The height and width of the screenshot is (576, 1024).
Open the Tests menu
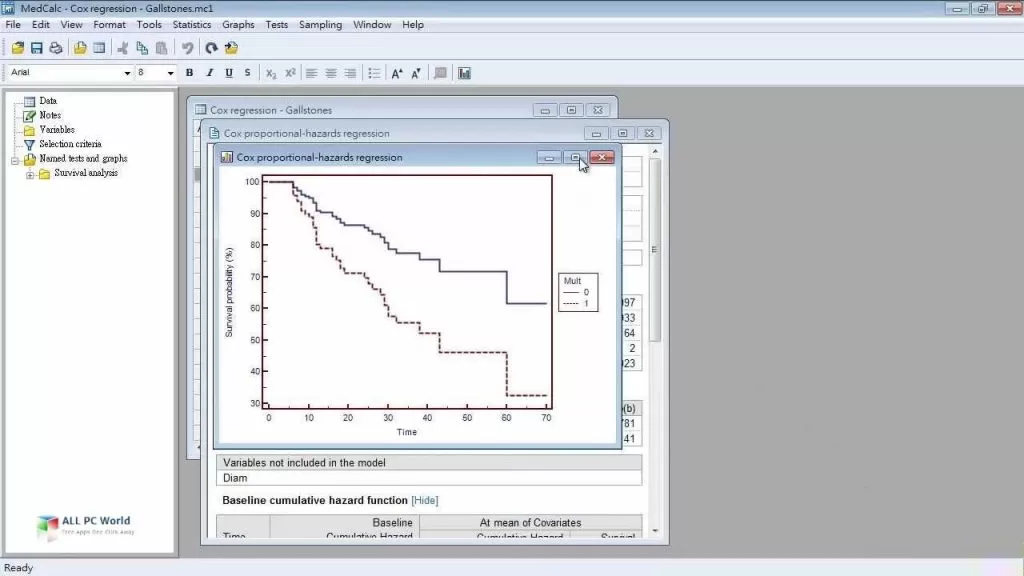[276, 25]
